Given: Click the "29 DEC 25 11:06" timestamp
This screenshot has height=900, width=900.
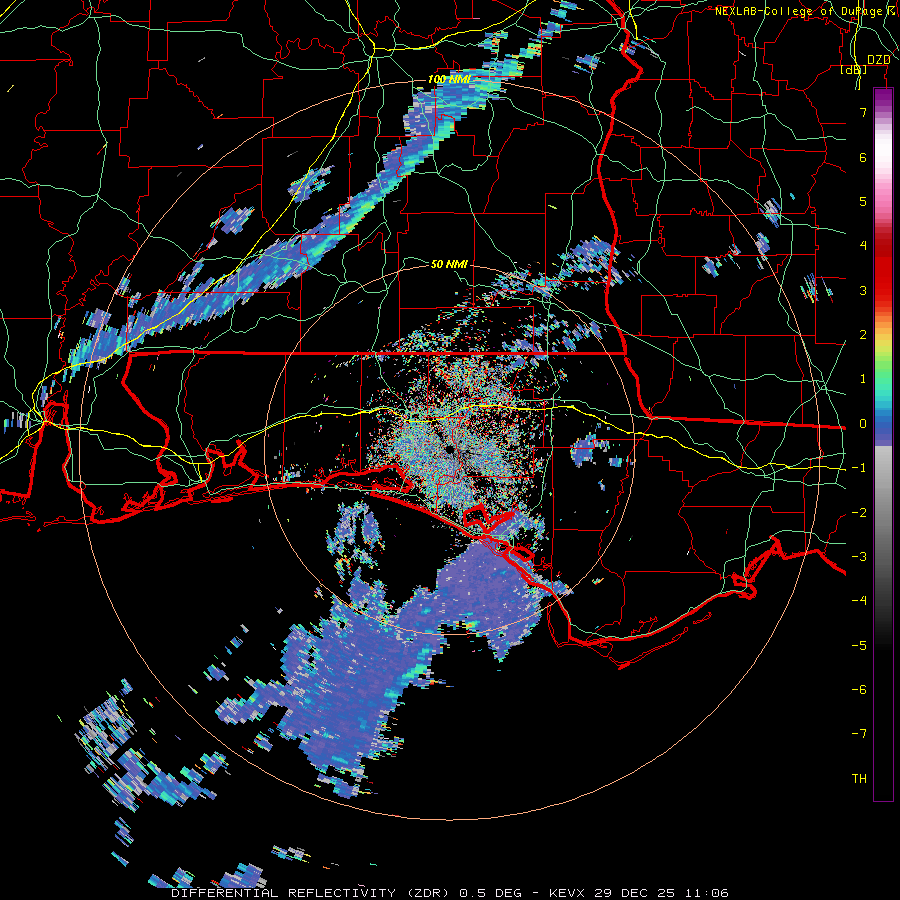Looking at the screenshot, I should (660, 893).
